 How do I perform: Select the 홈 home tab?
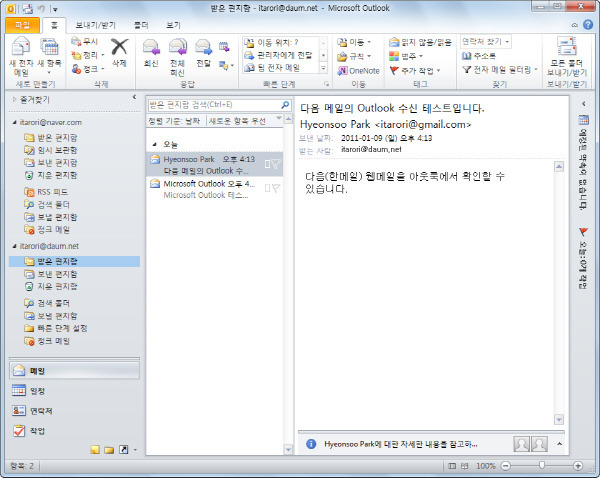tap(54, 25)
